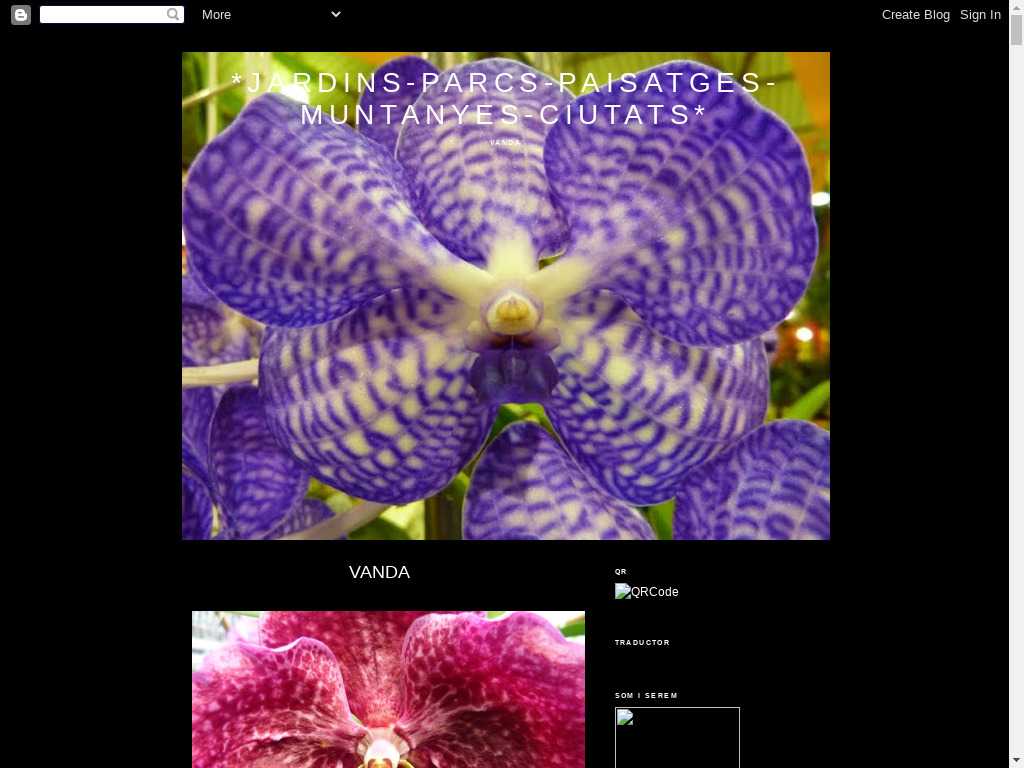Focus the Blogger search input field
The image size is (1024, 768).
click(x=102, y=15)
